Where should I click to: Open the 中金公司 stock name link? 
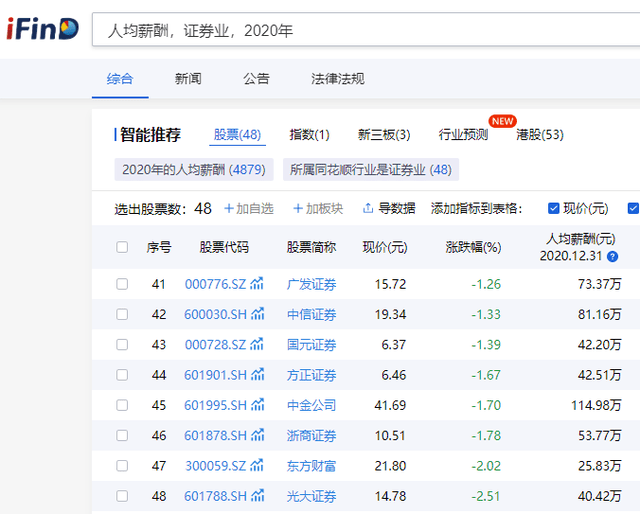[311, 405]
